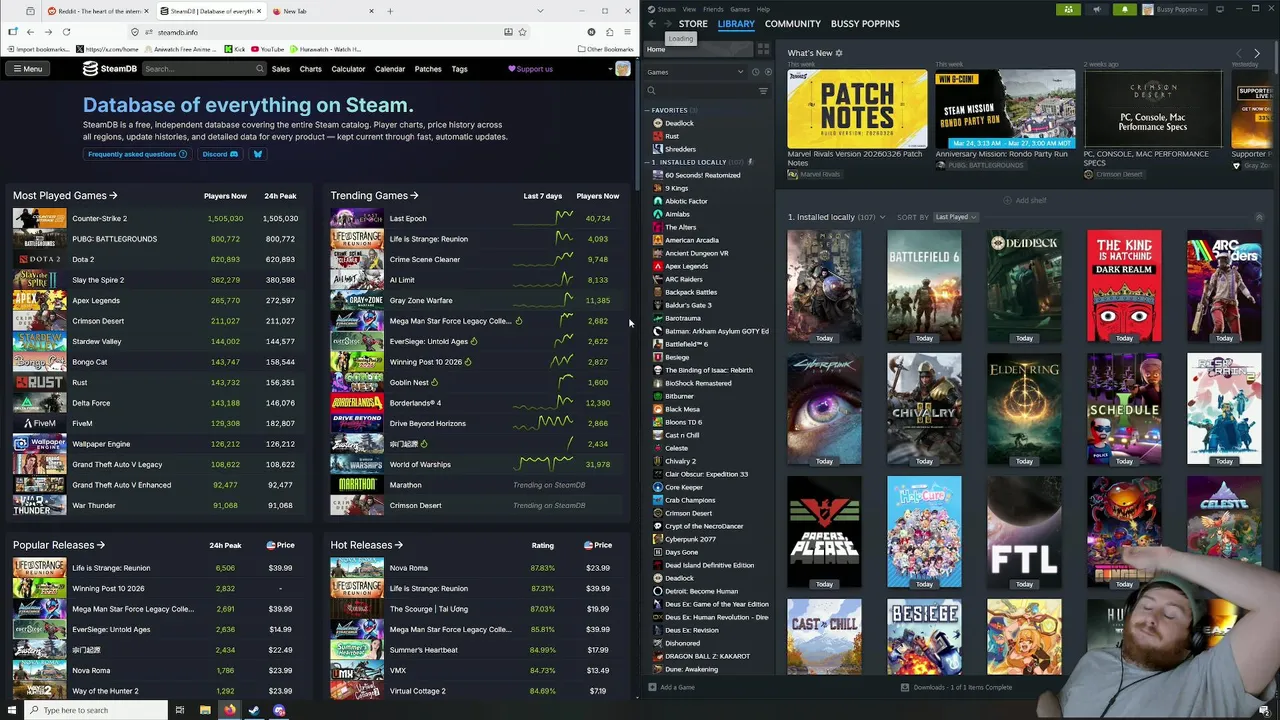
Task: Open Steam notifications bell icon
Action: point(1124,9)
